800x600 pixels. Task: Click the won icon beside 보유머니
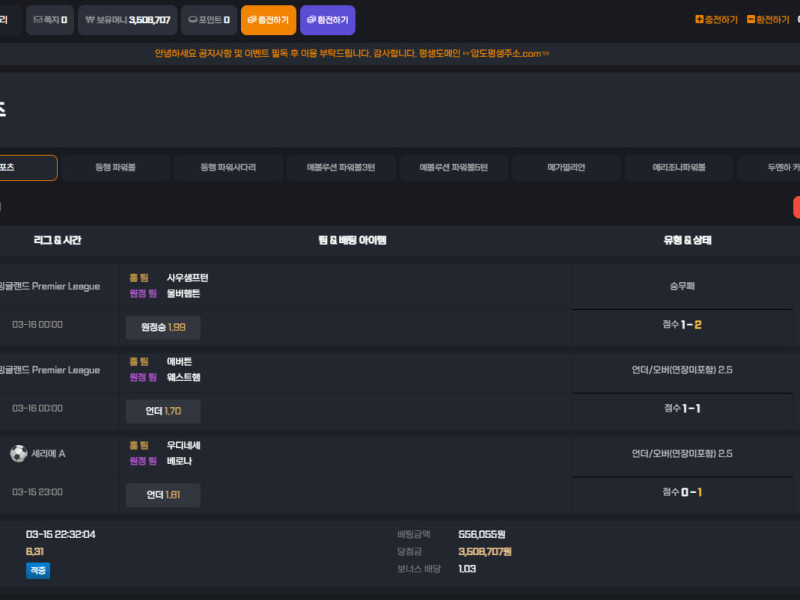89,20
